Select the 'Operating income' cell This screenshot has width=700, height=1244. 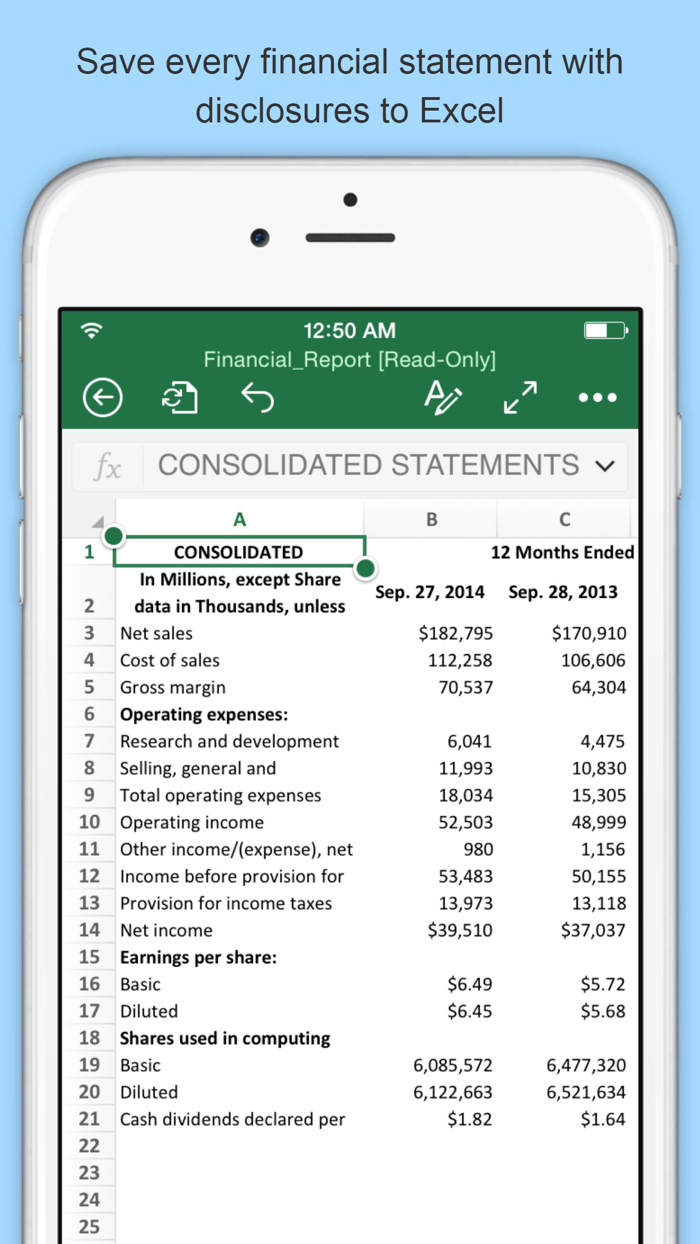[x=192, y=822]
